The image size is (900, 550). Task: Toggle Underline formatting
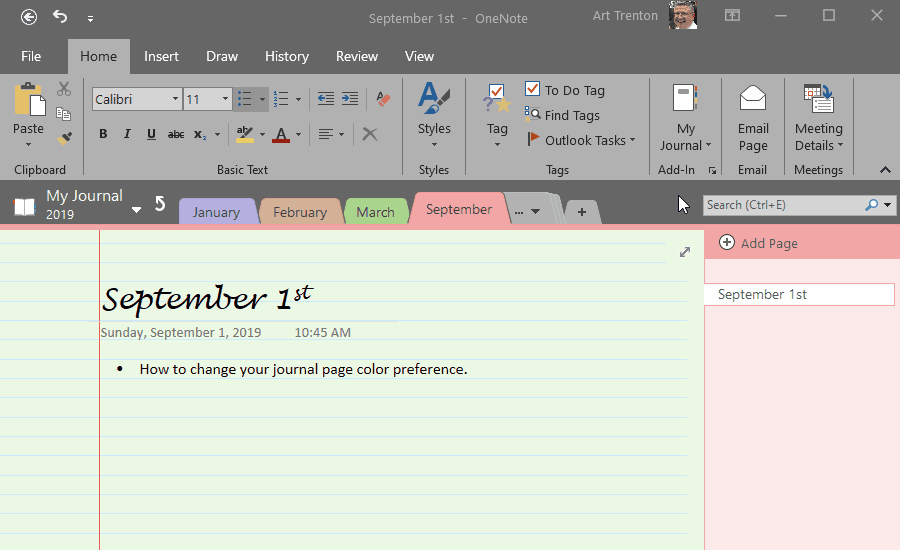tap(151, 134)
